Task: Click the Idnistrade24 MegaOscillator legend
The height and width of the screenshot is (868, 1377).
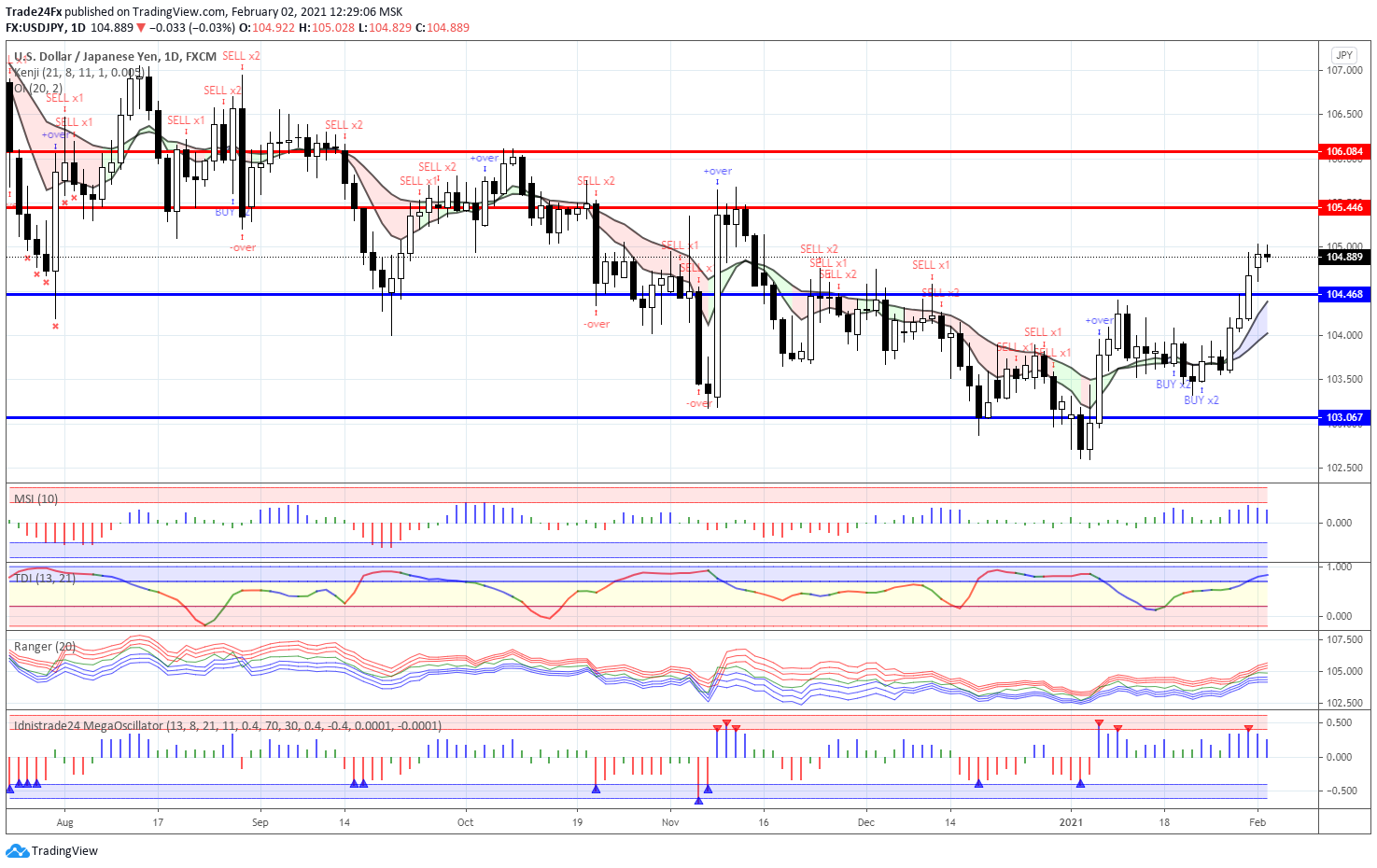Action: coord(228,725)
